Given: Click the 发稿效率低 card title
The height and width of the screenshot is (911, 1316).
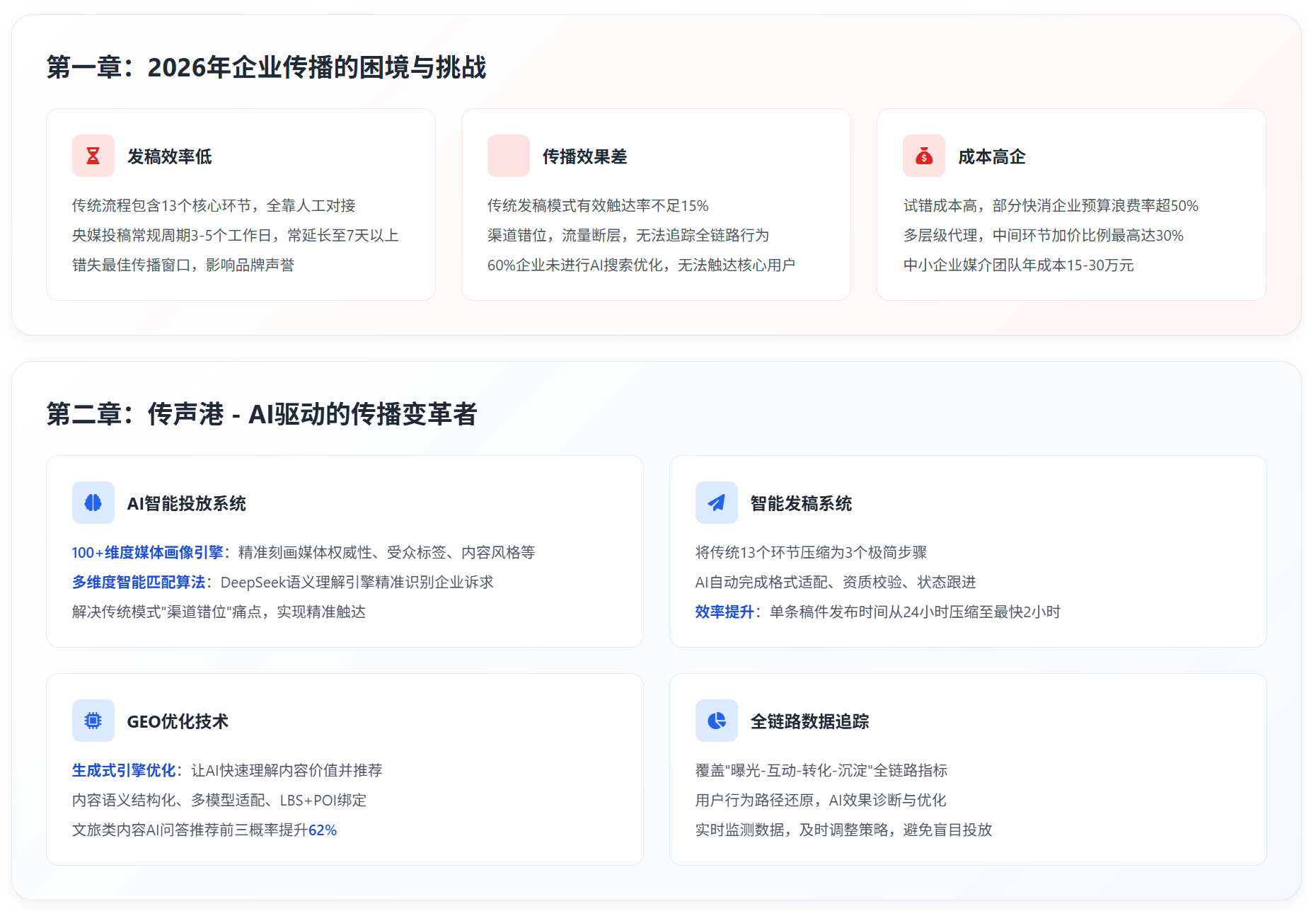Looking at the screenshot, I should (169, 156).
